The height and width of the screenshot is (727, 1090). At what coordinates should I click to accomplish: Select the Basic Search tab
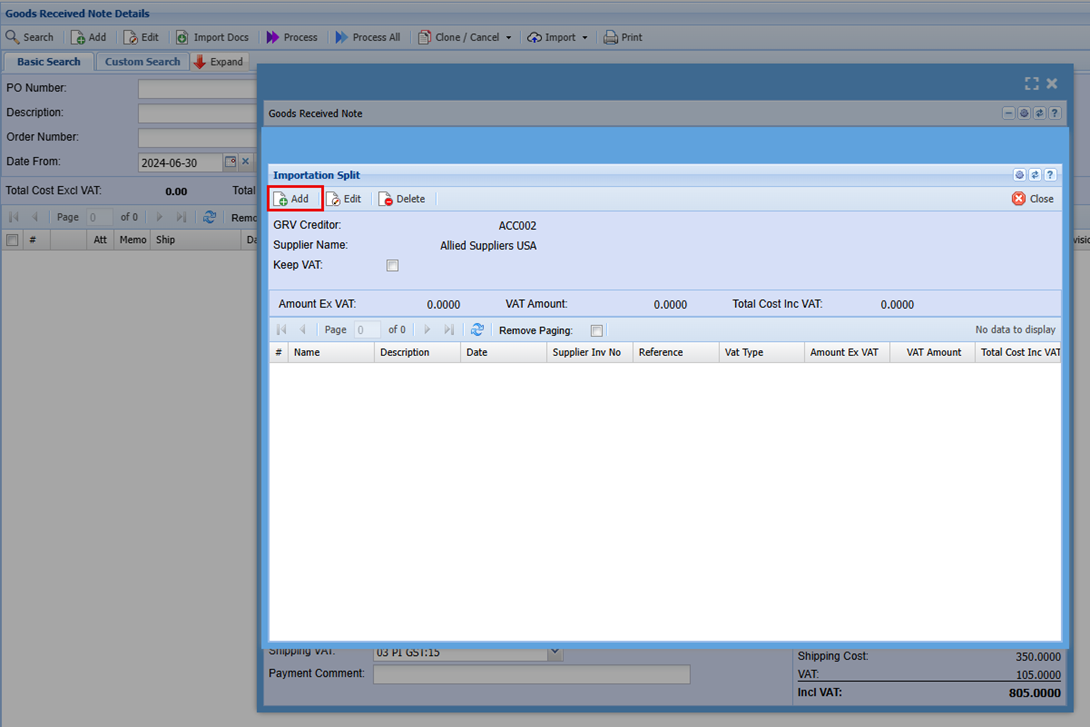pos(48,62)
